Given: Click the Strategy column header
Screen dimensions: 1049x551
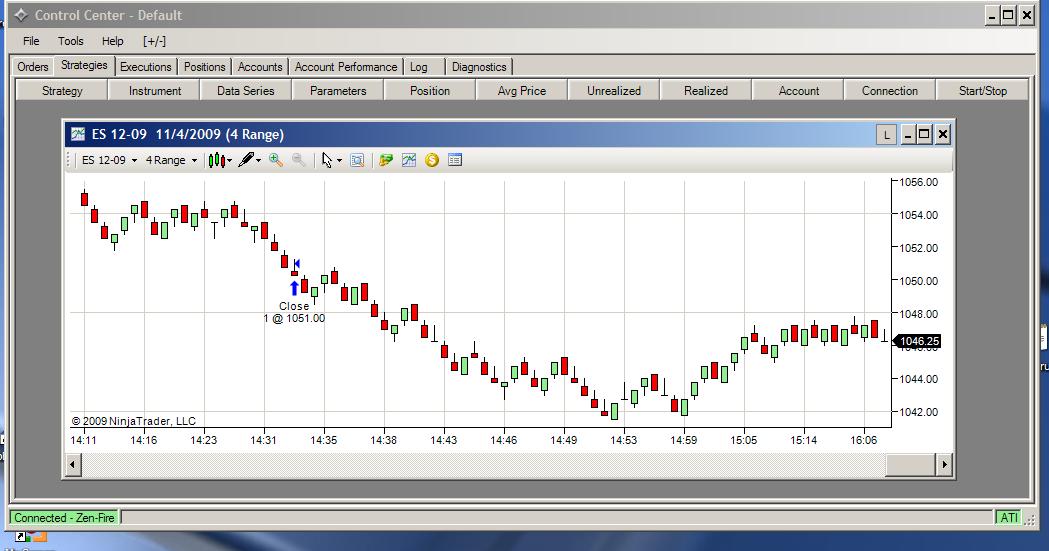Looking at the screenshot, I should coord(62,90).
